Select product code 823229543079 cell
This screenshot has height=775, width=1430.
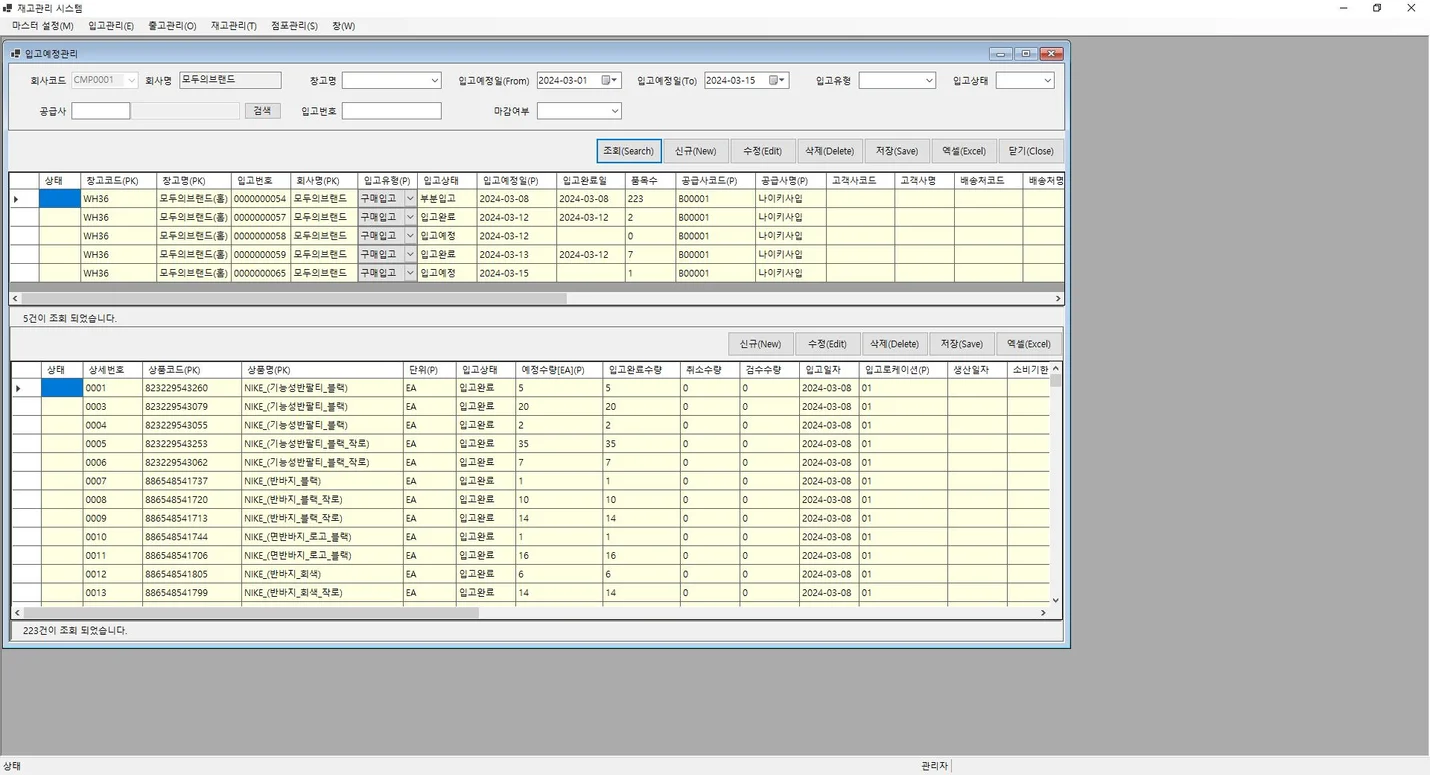point(191,406)
